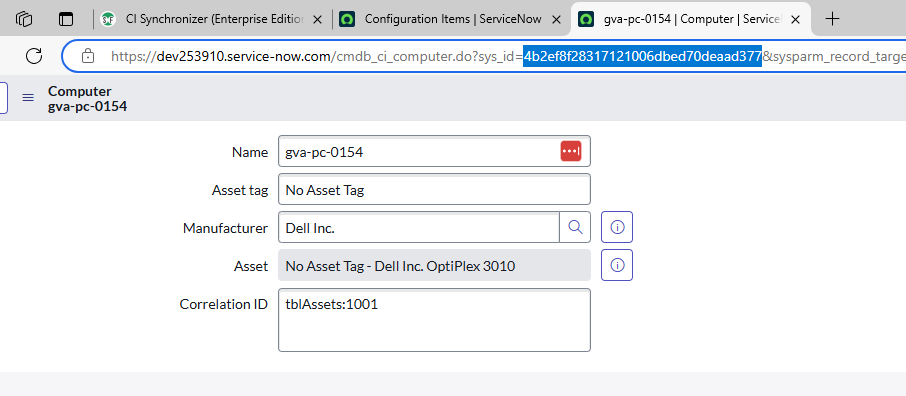Click the read-only Asset field
Screen dimensions: 906x396
(x=434, y=265)
